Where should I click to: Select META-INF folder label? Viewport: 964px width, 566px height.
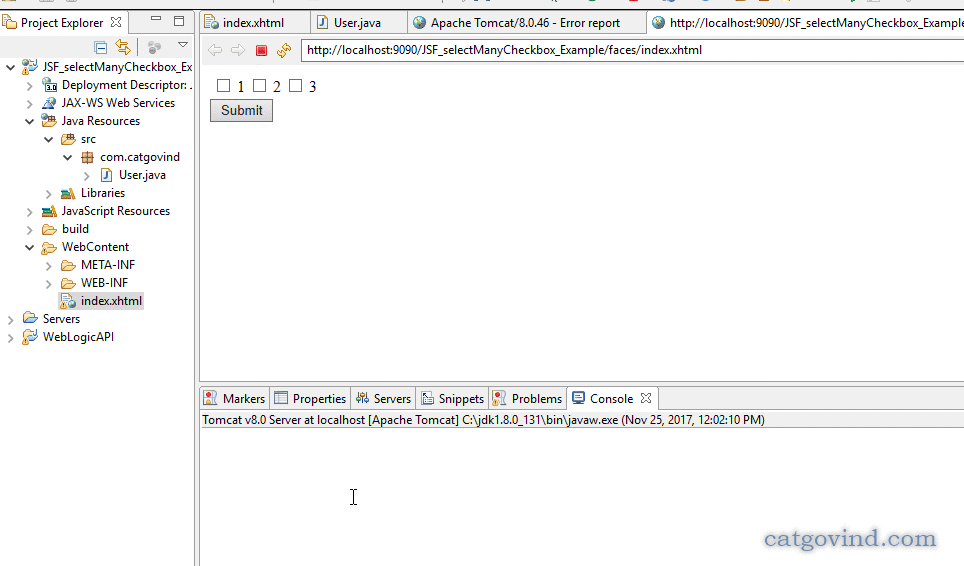(108, 265)
